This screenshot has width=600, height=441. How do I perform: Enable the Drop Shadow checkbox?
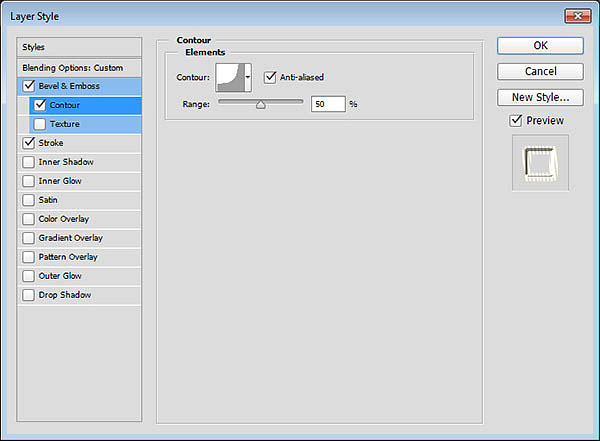click(29, 295)
